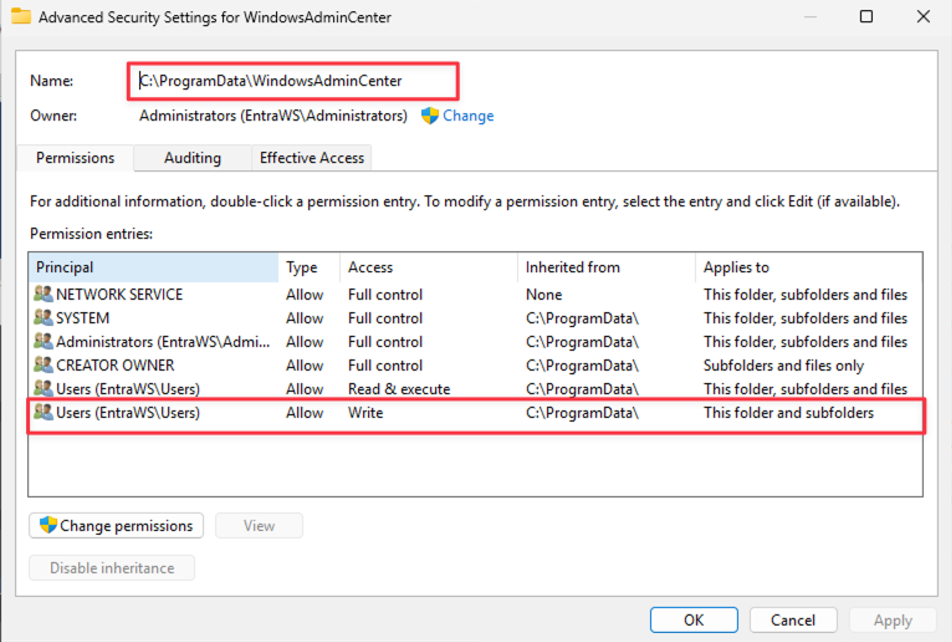
Task: Select the Permissions tab
Action: tap(75, 158)
